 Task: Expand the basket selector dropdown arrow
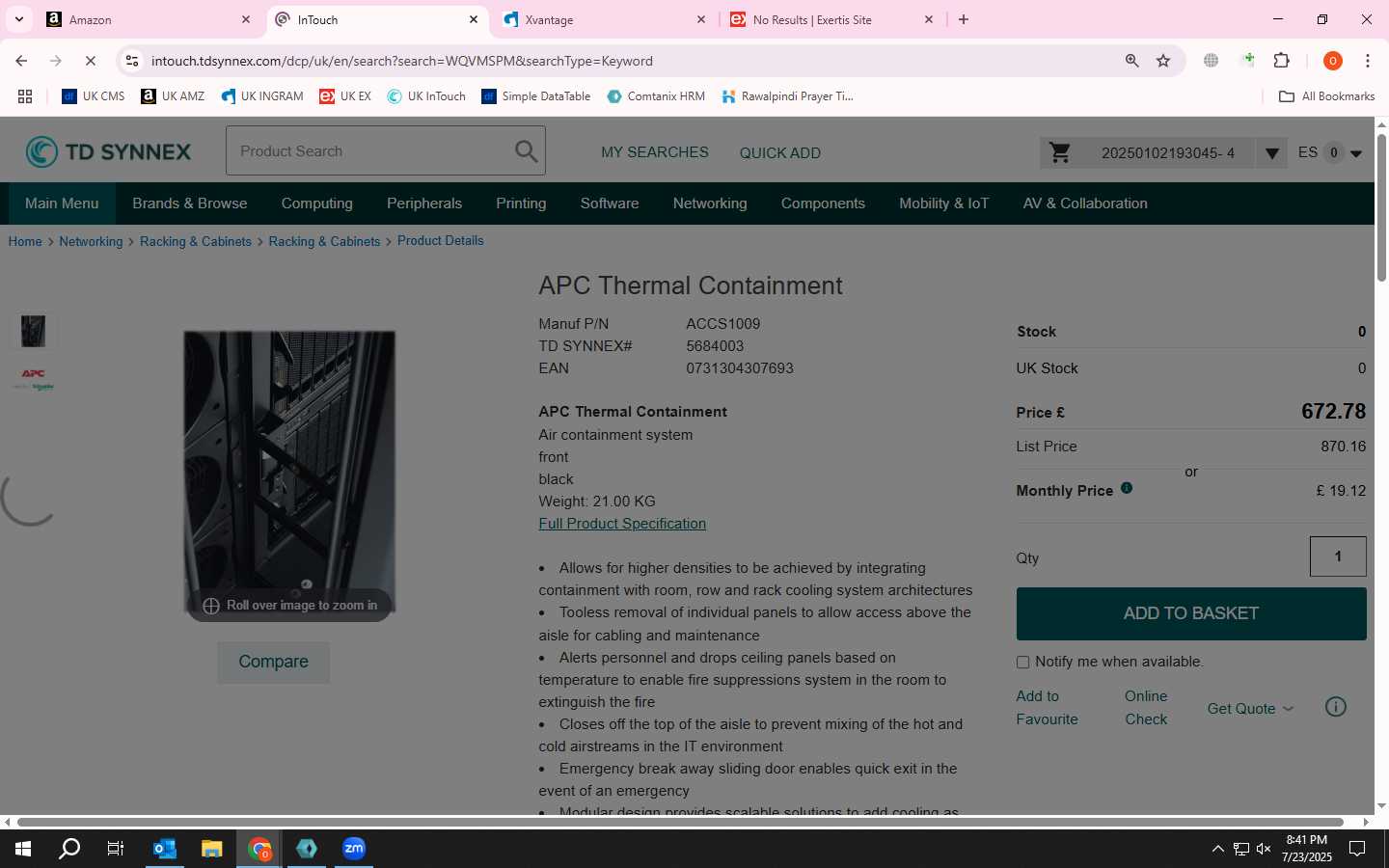(x=1271, y=152)
